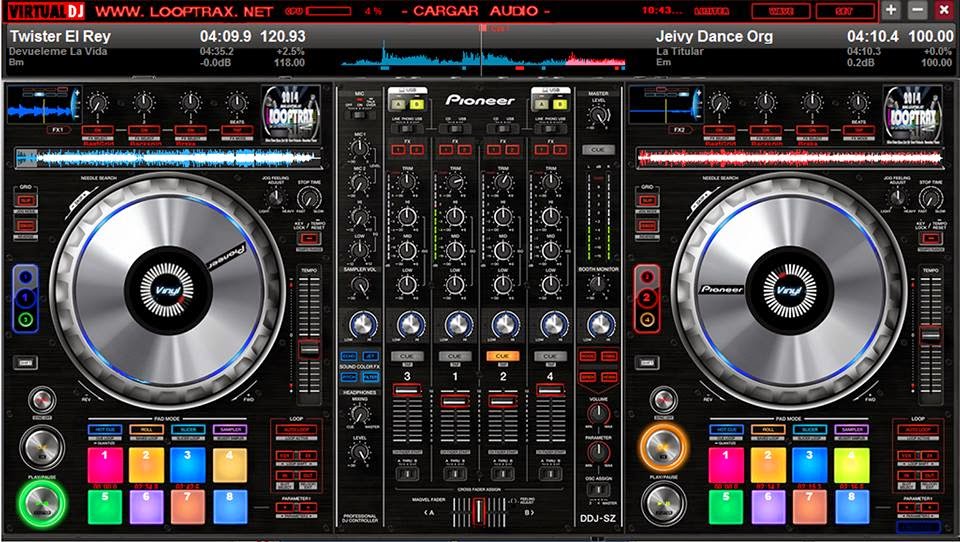The width and height of the screenshot is (960, 542).
Task: Click the crossfader handle
Action: [x=479, y=511]
